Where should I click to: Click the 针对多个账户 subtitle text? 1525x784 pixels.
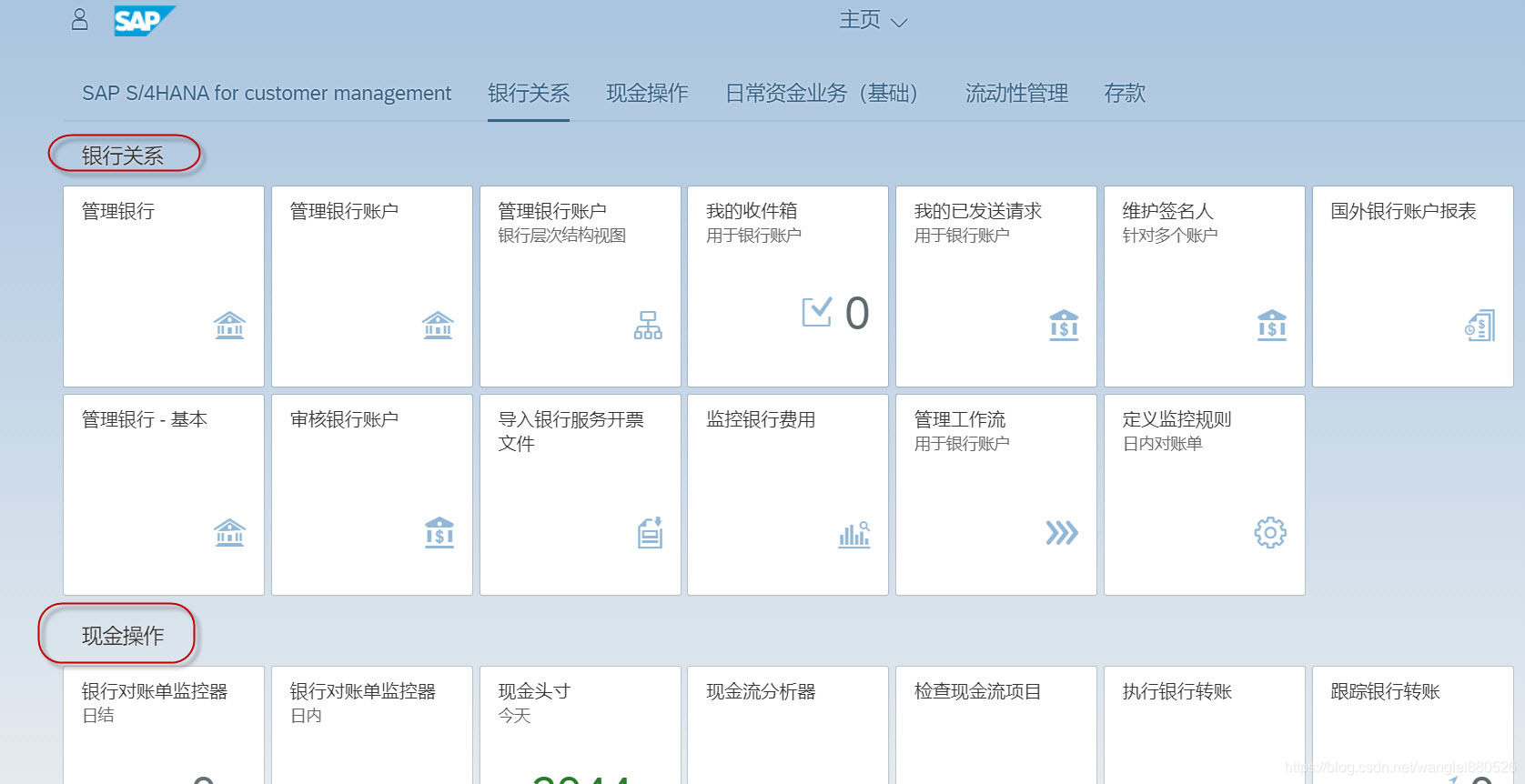point(1170,236)
